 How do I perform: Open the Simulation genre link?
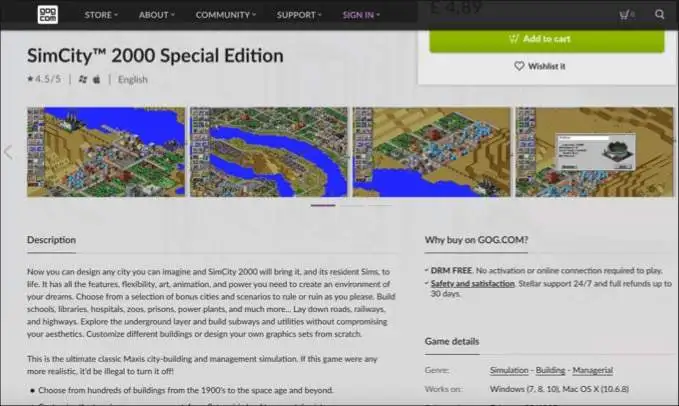pos(511,369)
